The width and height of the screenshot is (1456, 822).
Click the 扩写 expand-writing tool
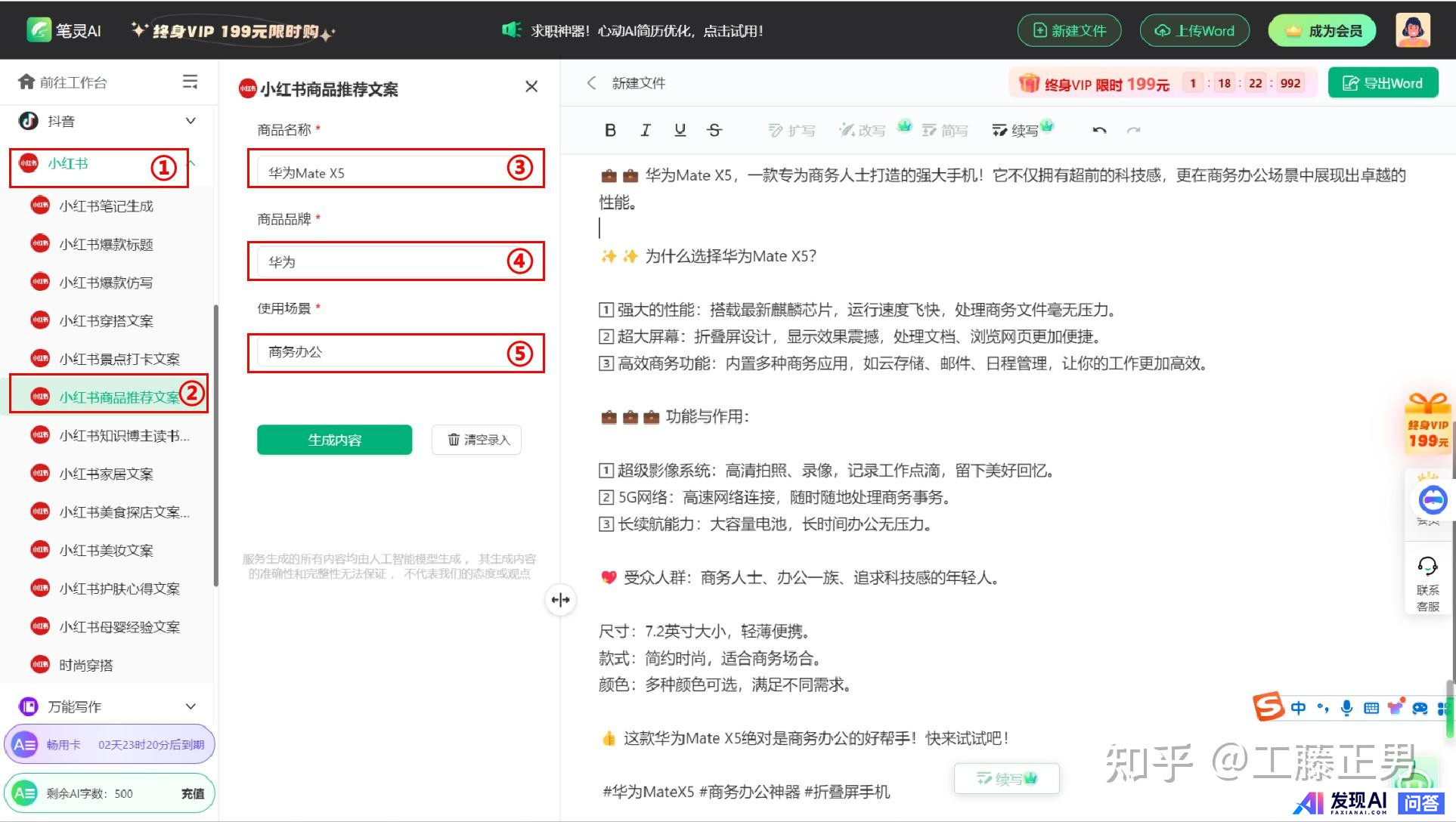[x=792, y=130]
